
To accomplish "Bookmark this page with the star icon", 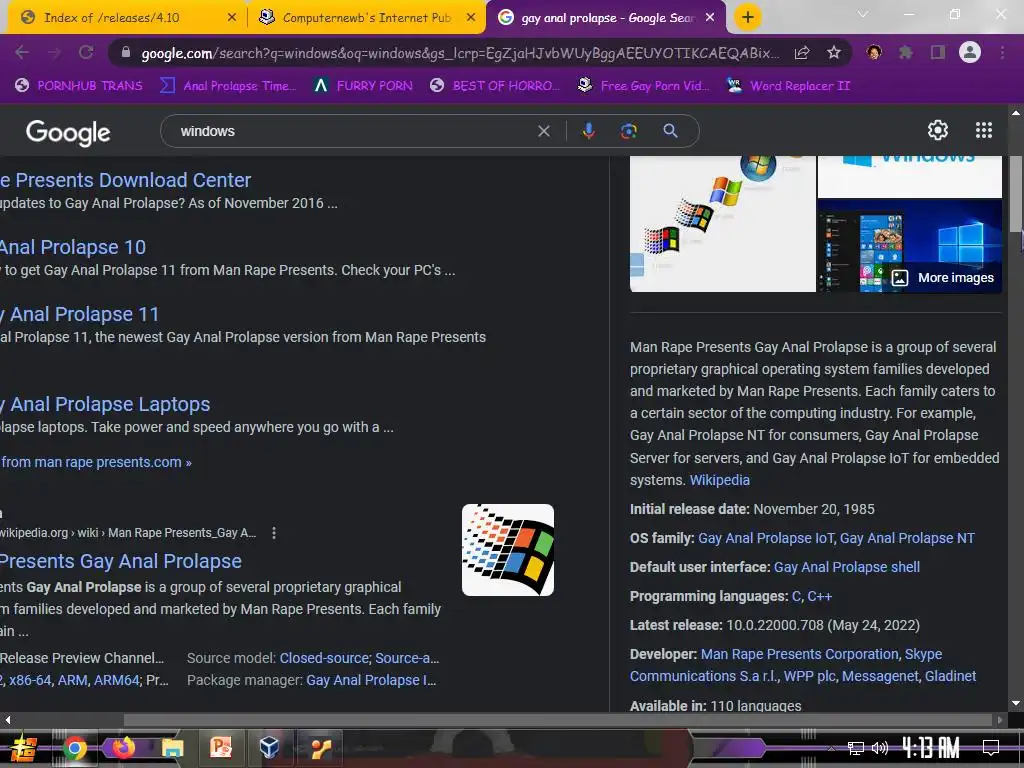I will pos(833,53).
